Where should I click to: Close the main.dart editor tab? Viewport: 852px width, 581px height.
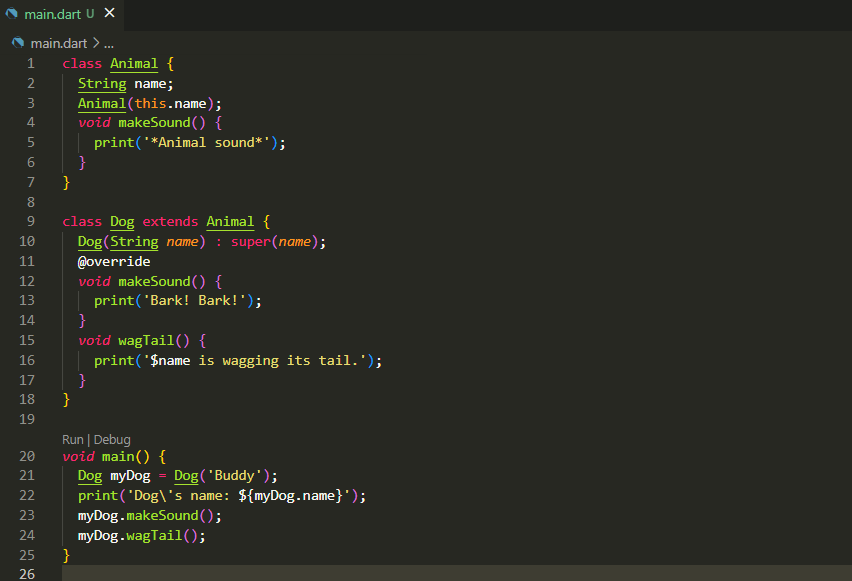point(109,14)
